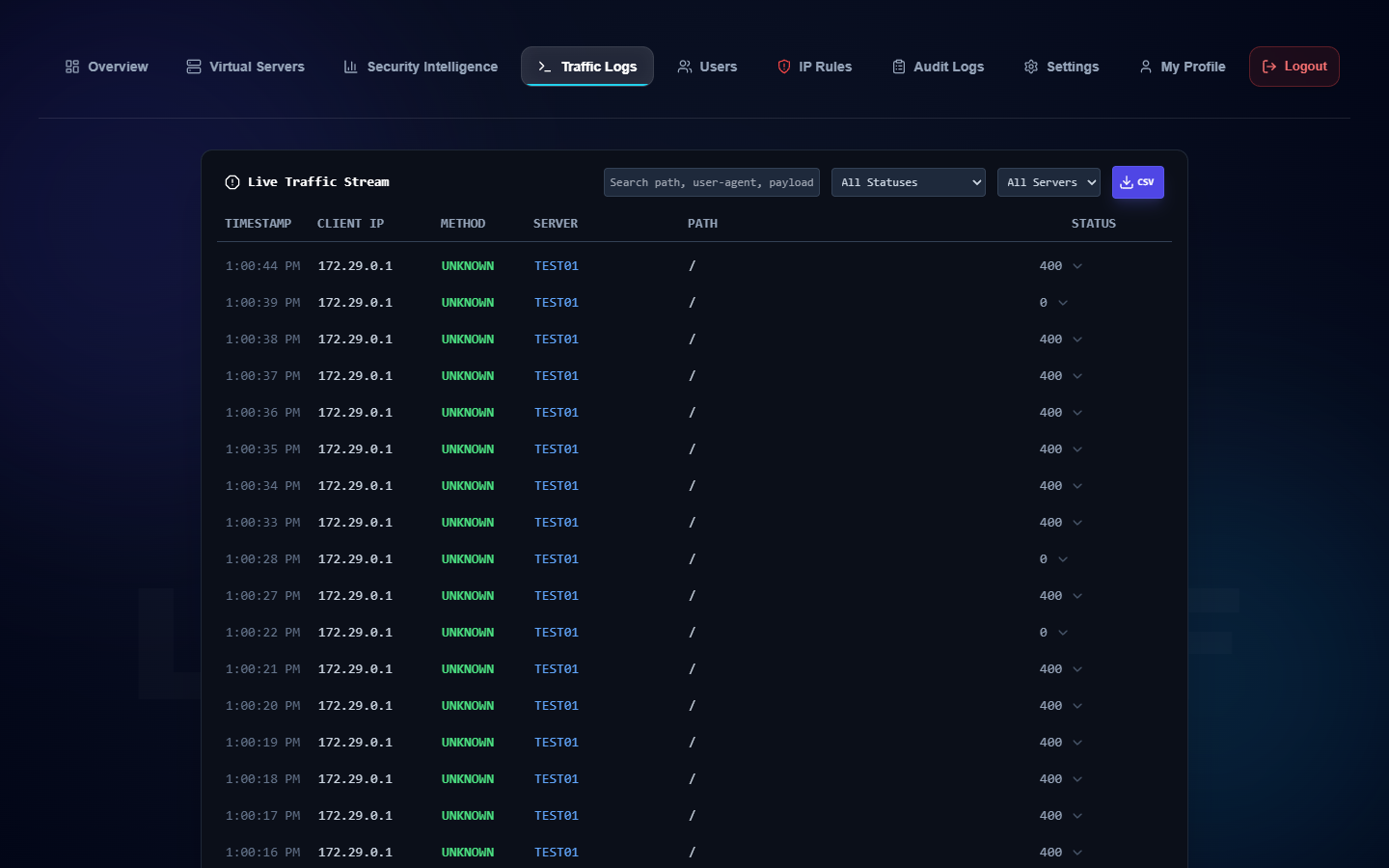Click the Users people icon
1389x868 pixels.
685,67
